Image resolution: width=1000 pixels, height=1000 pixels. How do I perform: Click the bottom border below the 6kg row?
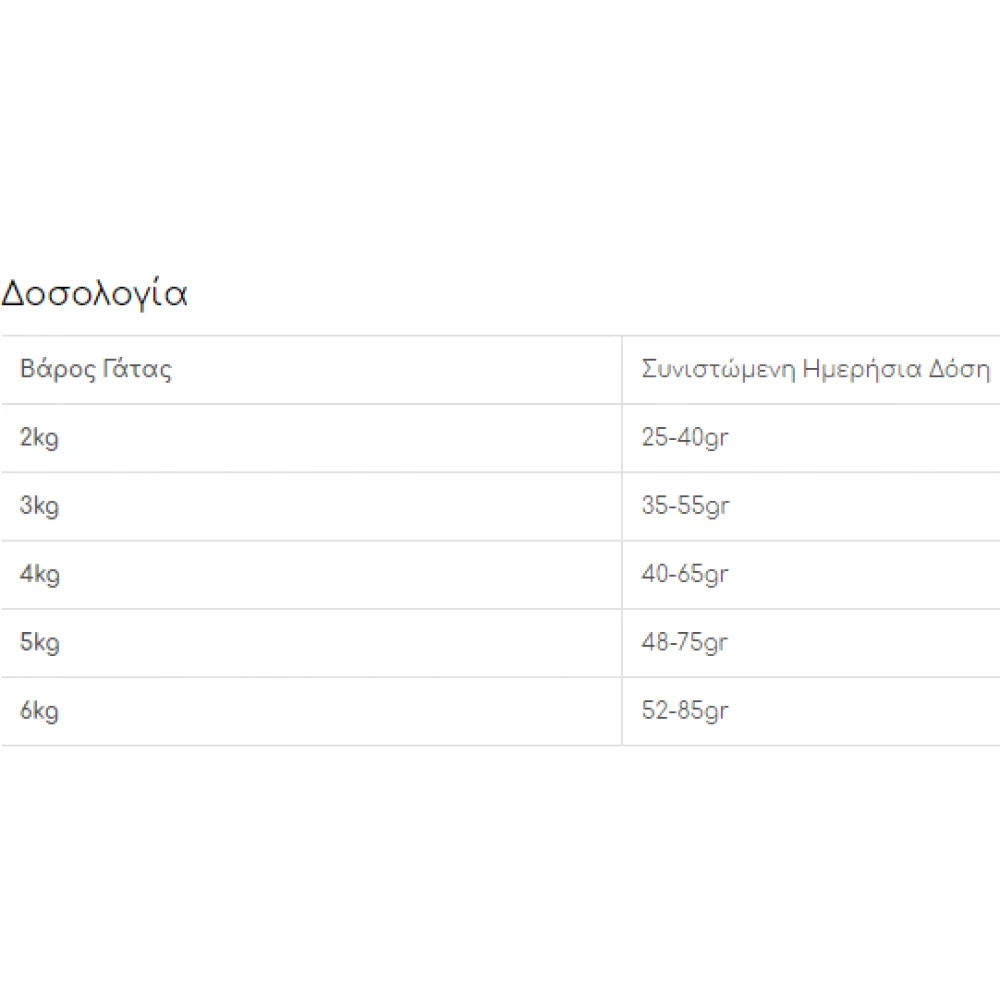pyautogui.click(x=300, y=745)
